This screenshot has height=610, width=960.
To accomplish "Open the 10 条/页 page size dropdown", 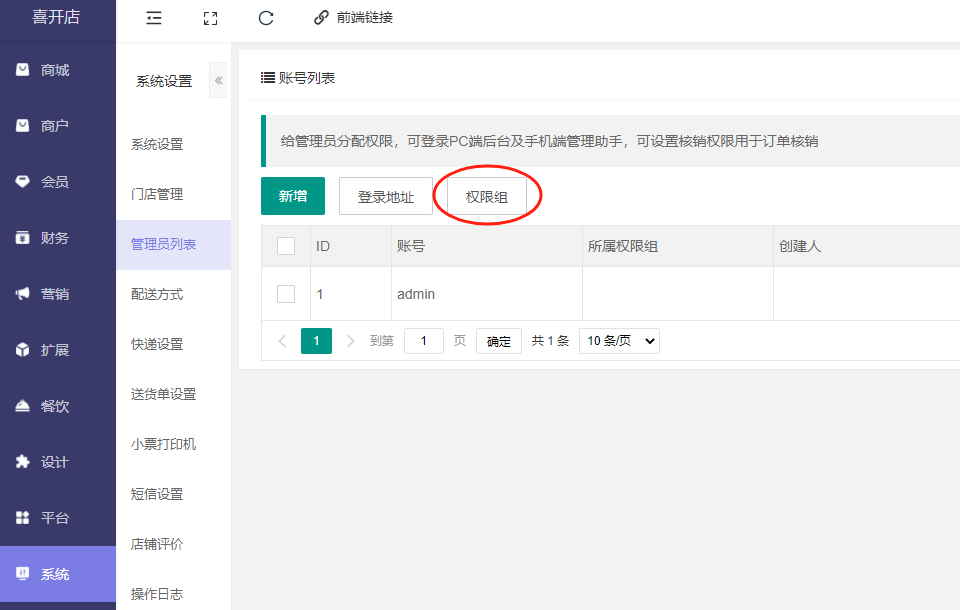I will click(620, 341).
